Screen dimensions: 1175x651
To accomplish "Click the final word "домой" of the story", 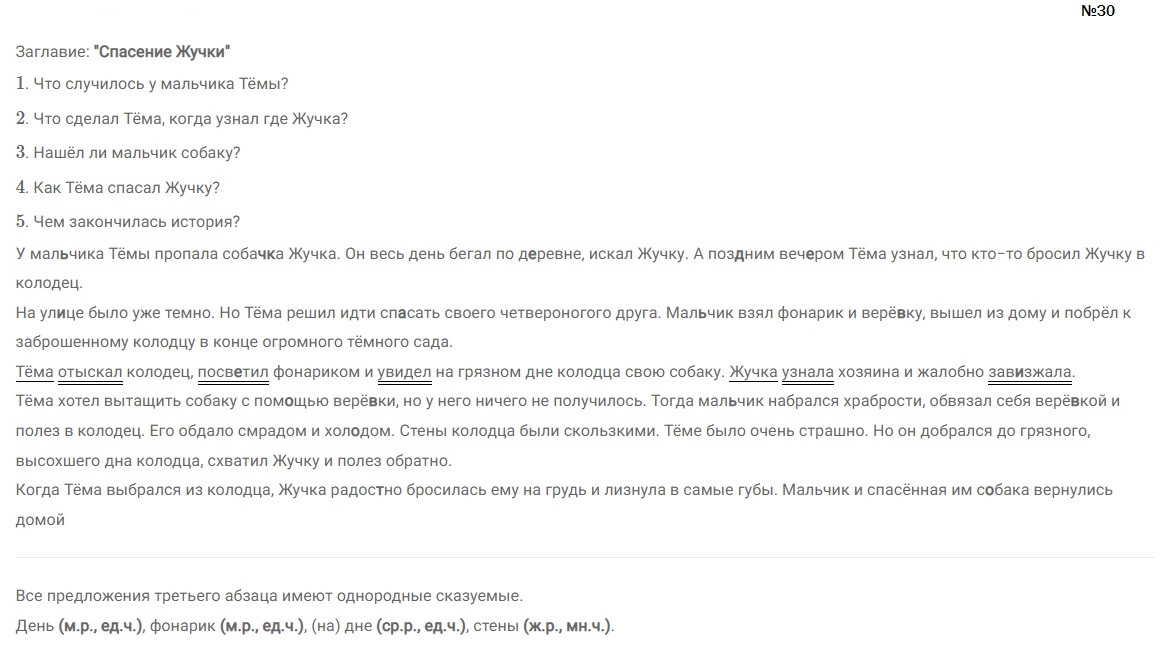I will coord(40,520).
